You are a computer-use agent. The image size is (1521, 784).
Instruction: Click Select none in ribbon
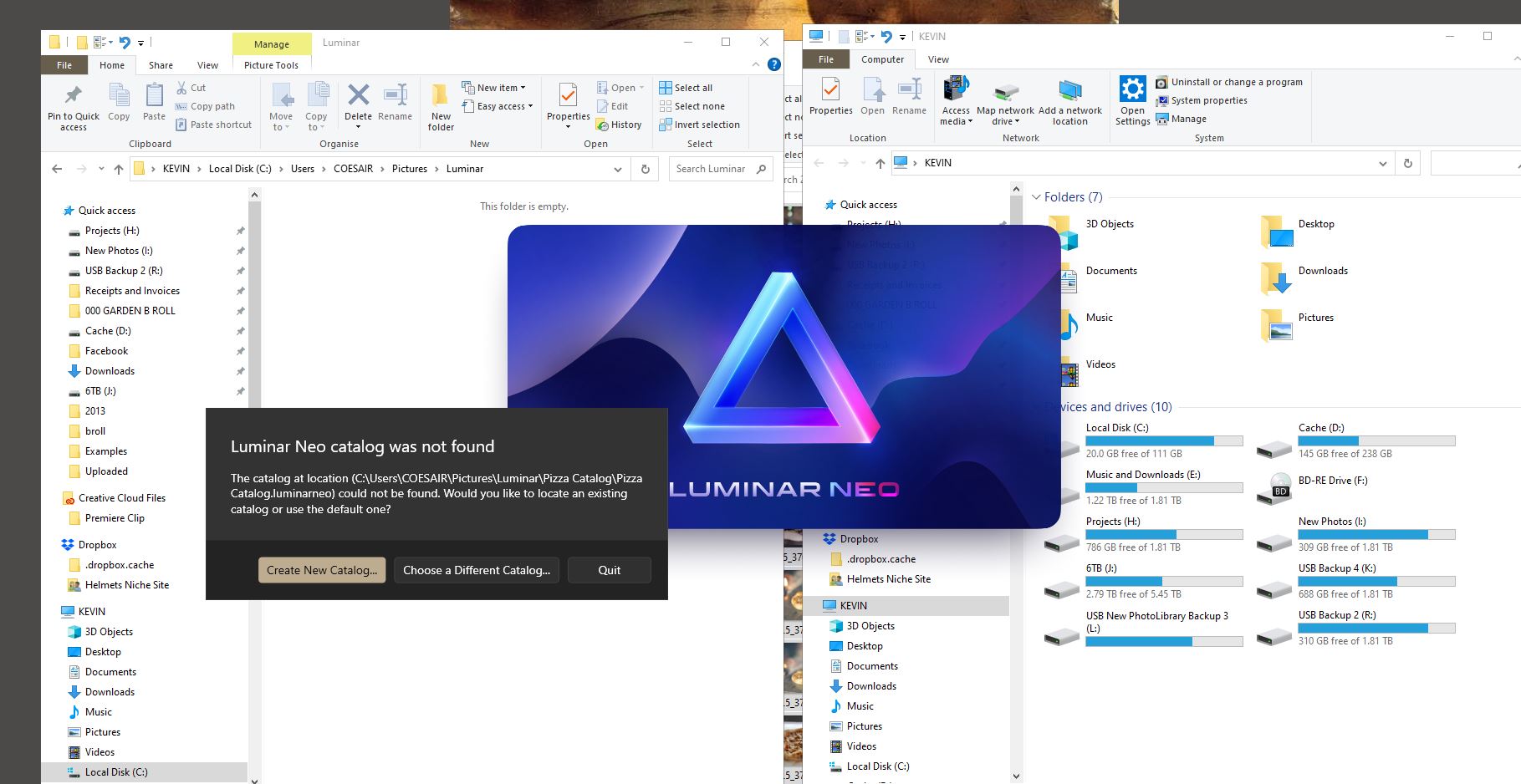(692, 106)
